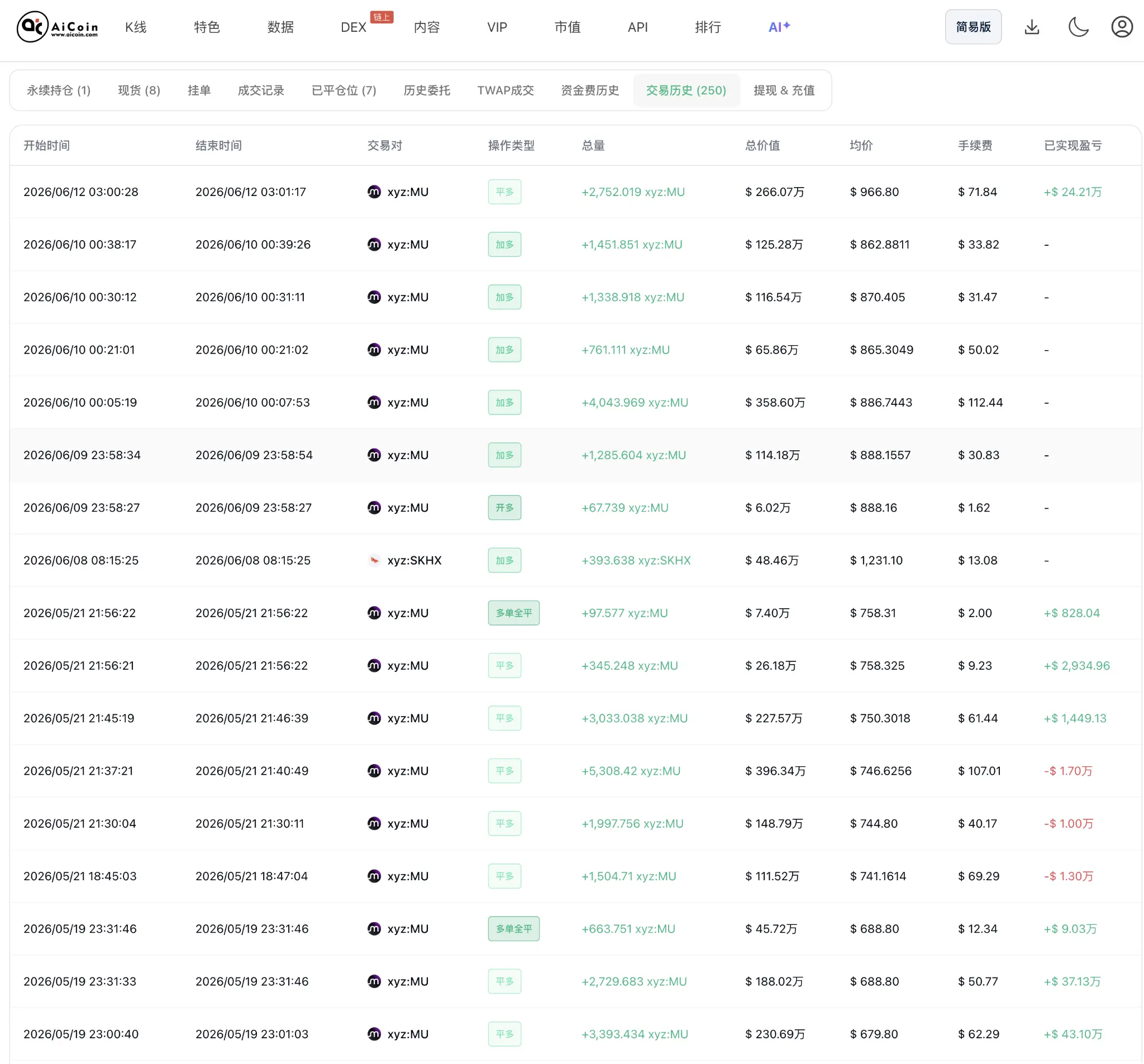Open the user account profile icon
This screenshot has height=1064, width=1144.
[x=1122, y=27]
